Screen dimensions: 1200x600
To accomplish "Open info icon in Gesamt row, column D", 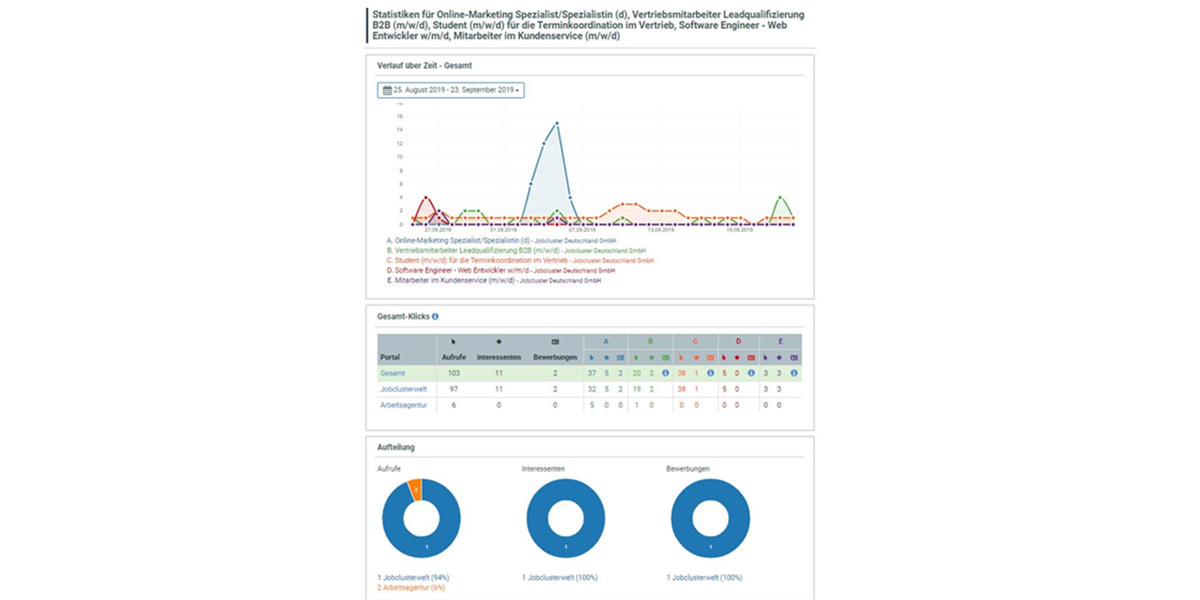I will pyautogui.click(x=751, y=373).
